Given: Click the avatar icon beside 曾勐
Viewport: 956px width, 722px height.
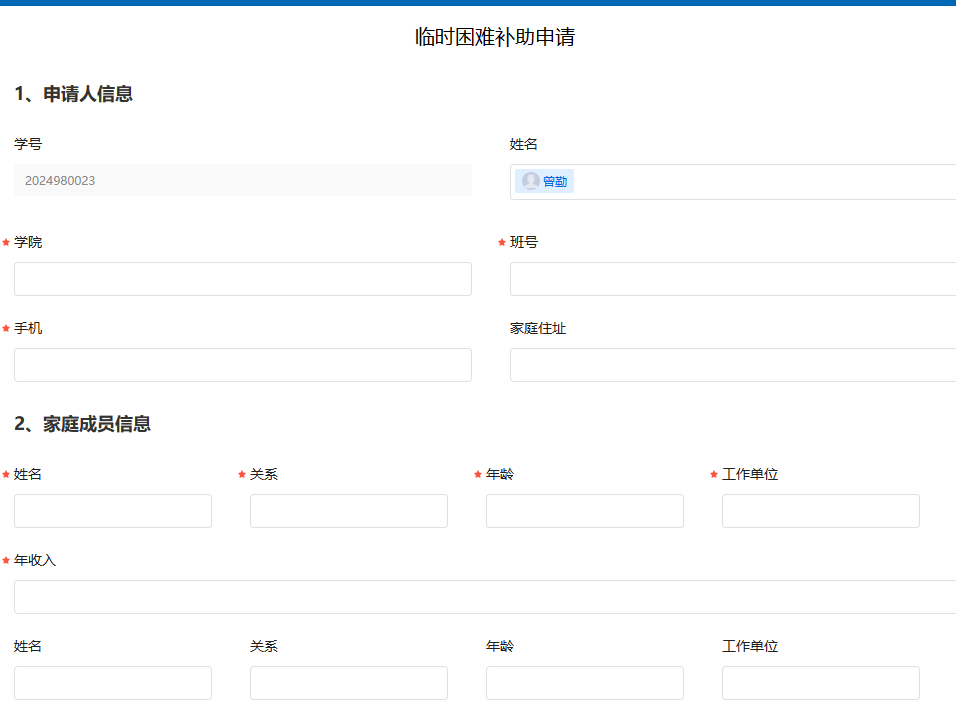Looking at the screenshot, I should point(531,181).
